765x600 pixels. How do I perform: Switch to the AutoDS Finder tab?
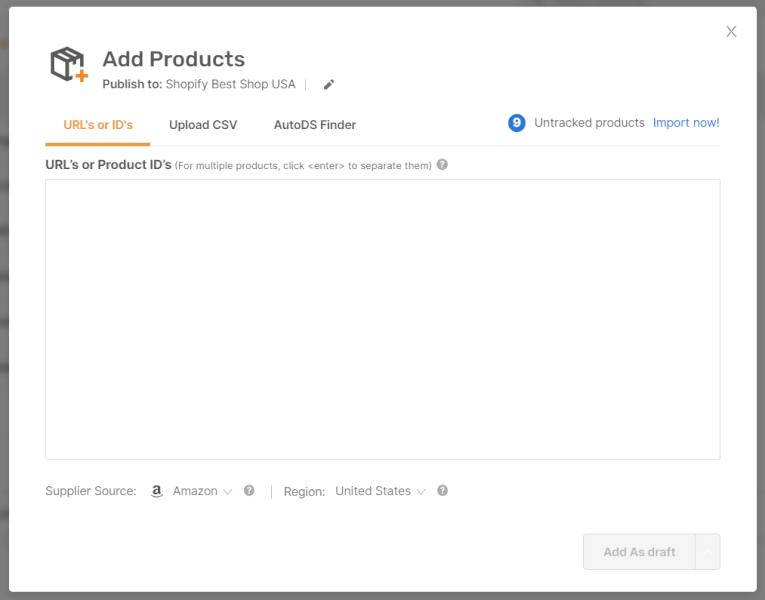pos(315,125)
